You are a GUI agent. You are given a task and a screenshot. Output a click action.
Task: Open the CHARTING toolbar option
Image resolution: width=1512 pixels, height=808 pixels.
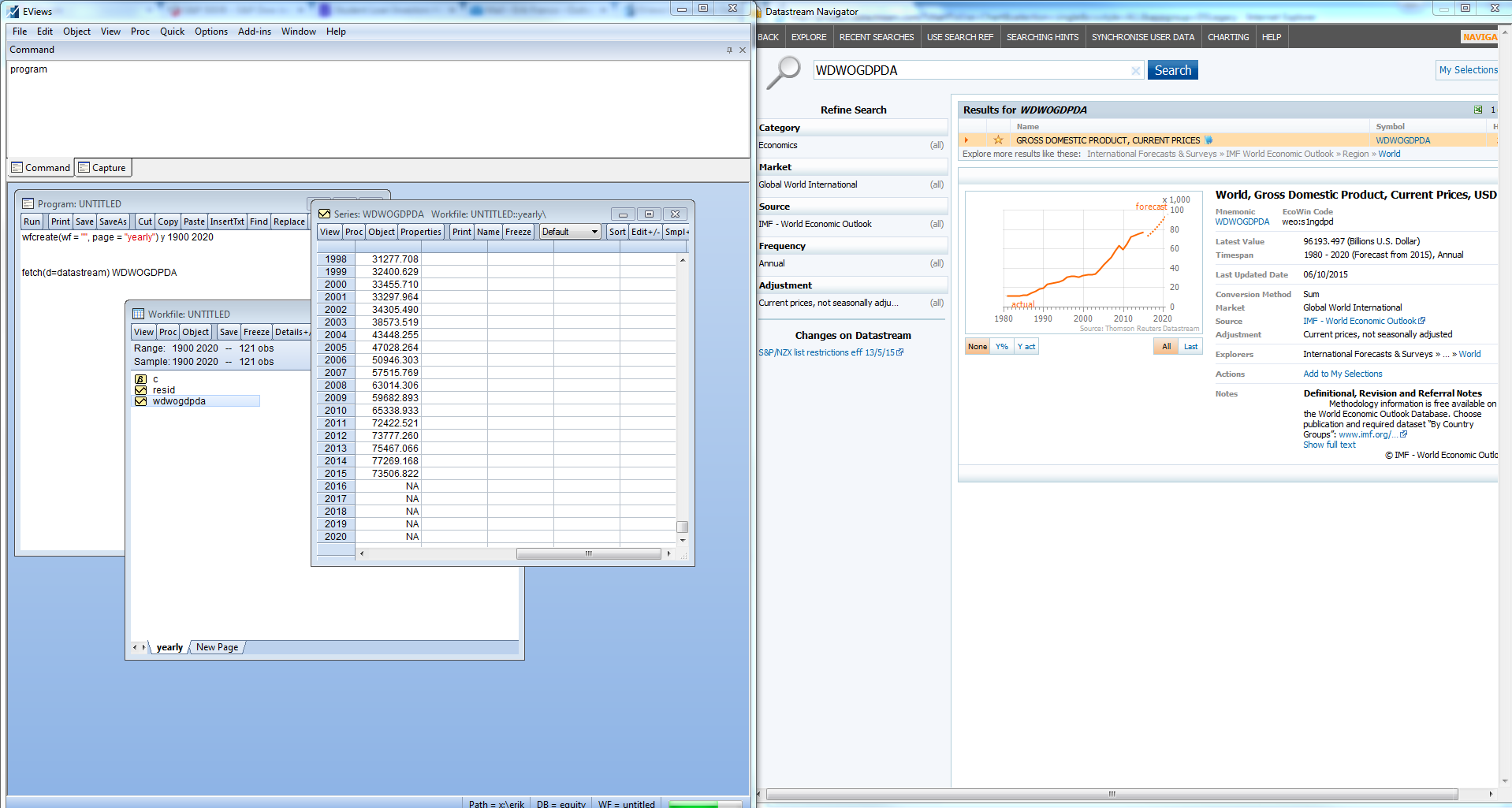1228,37
